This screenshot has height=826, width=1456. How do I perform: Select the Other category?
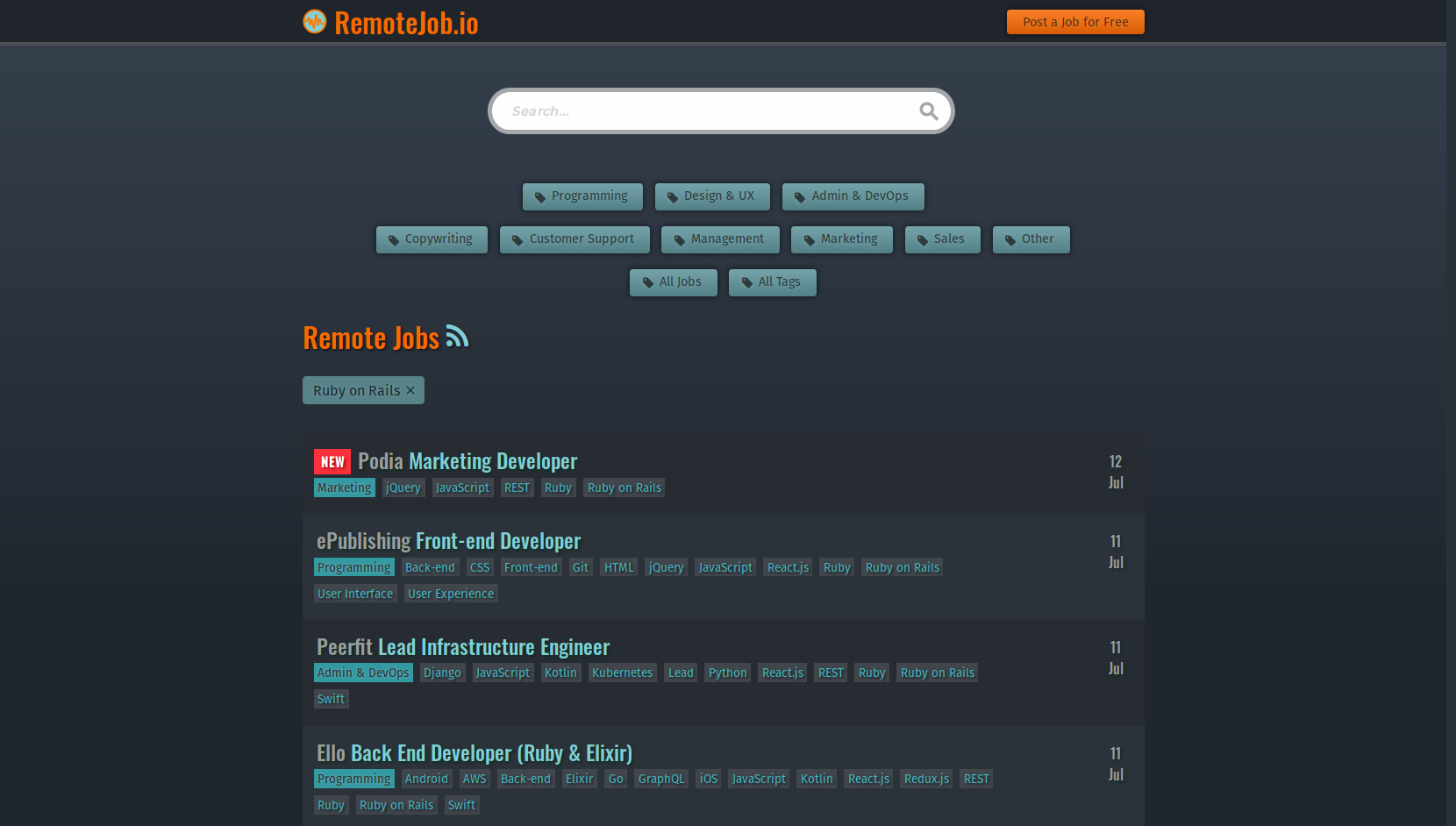[x=1031, y=239]
